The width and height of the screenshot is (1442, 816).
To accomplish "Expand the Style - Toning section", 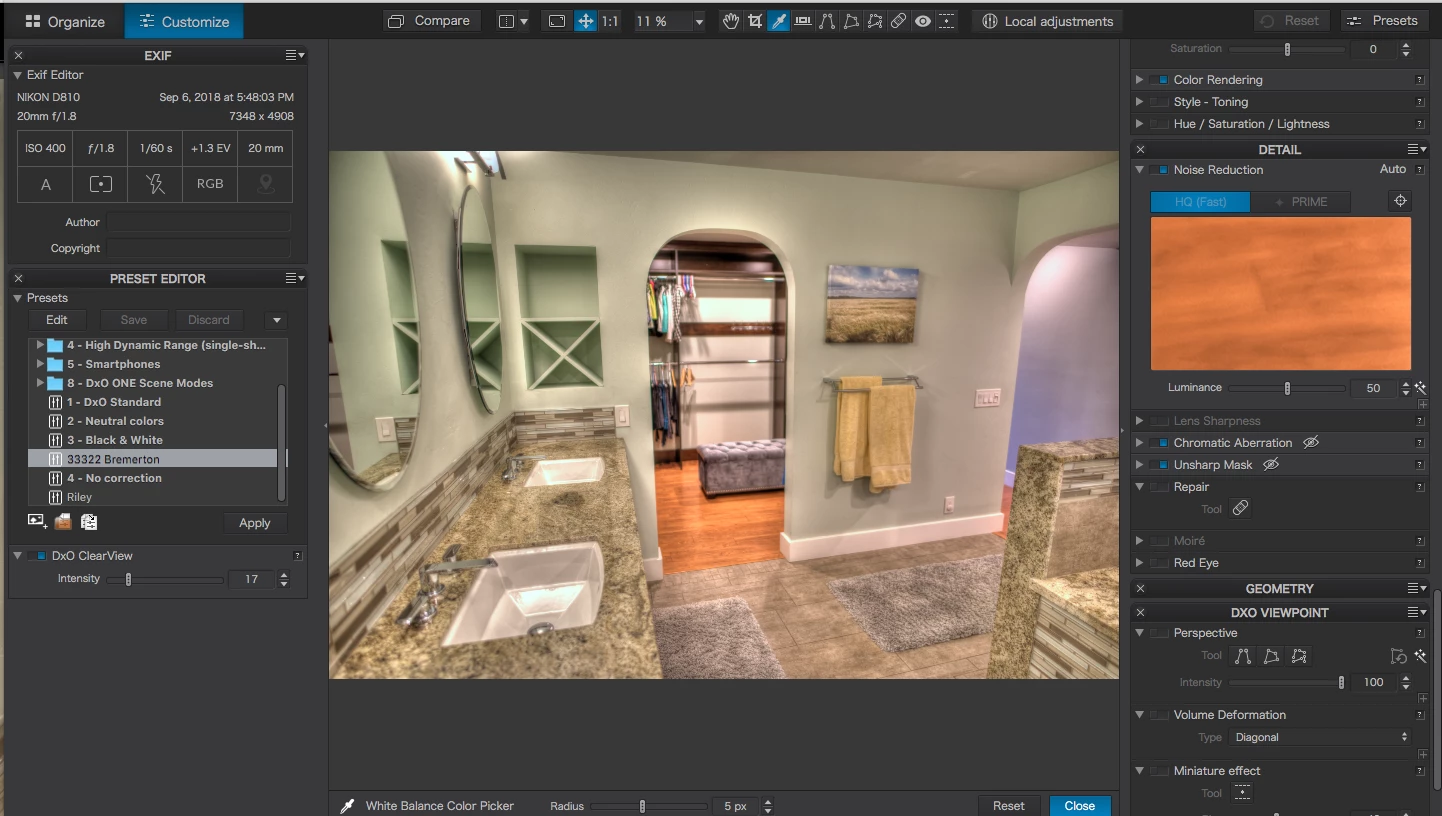I will (1139, 102).
